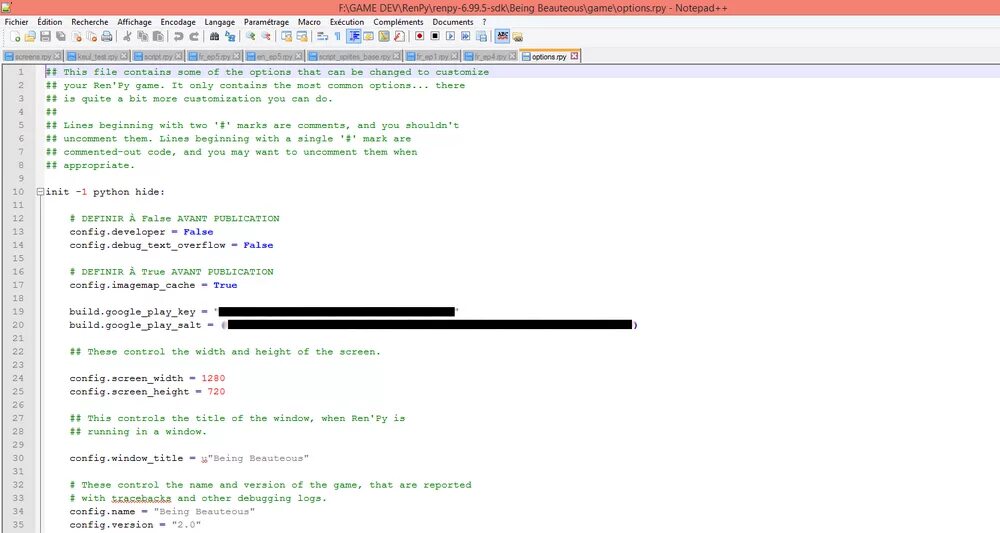Print the document using the printer icon
This screenshot has height=533, width=1000.
pos(107,36)
